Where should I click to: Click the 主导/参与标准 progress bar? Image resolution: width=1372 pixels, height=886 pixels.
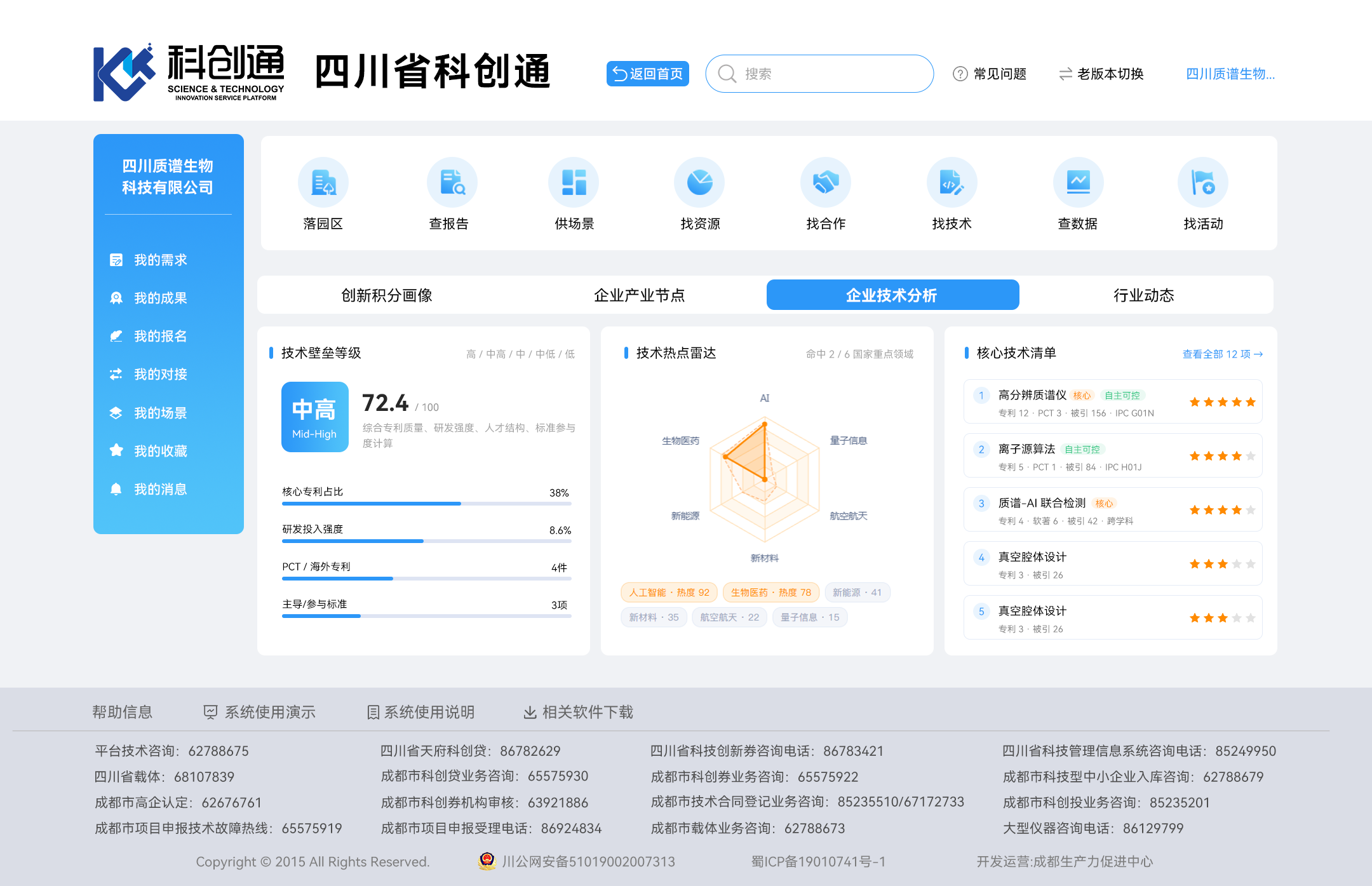click(427, 616)
